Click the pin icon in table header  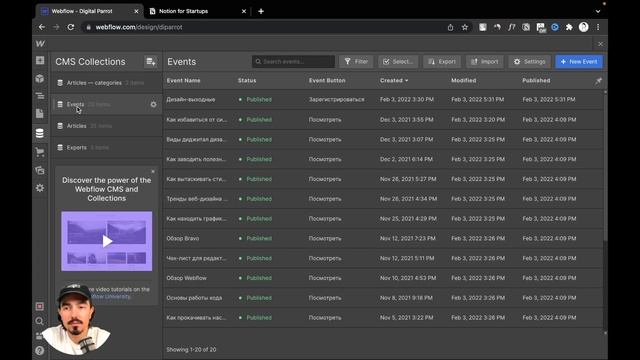coord(598,81)
